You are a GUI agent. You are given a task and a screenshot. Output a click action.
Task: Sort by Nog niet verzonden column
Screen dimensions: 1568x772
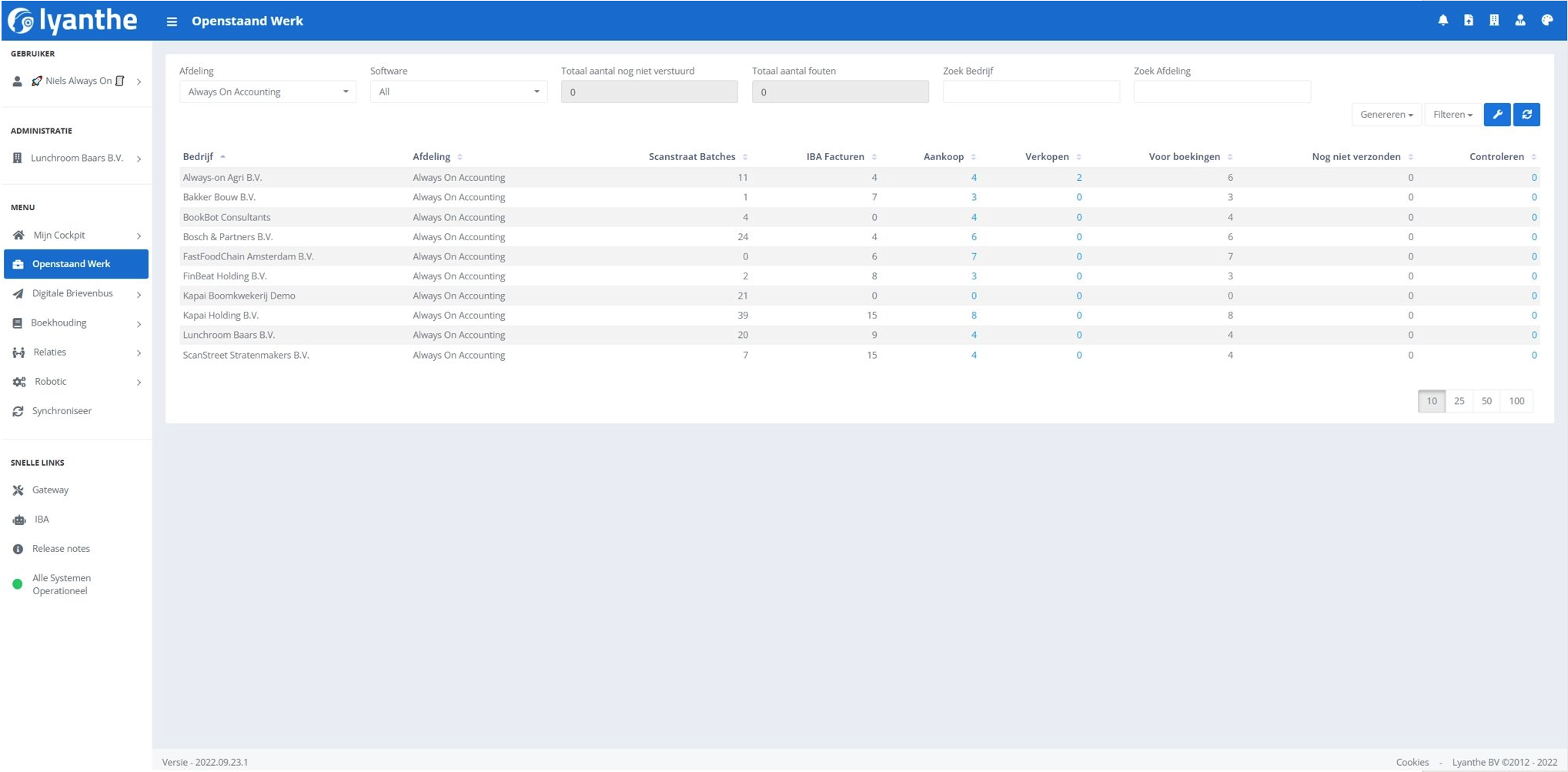coord(1362,157)
